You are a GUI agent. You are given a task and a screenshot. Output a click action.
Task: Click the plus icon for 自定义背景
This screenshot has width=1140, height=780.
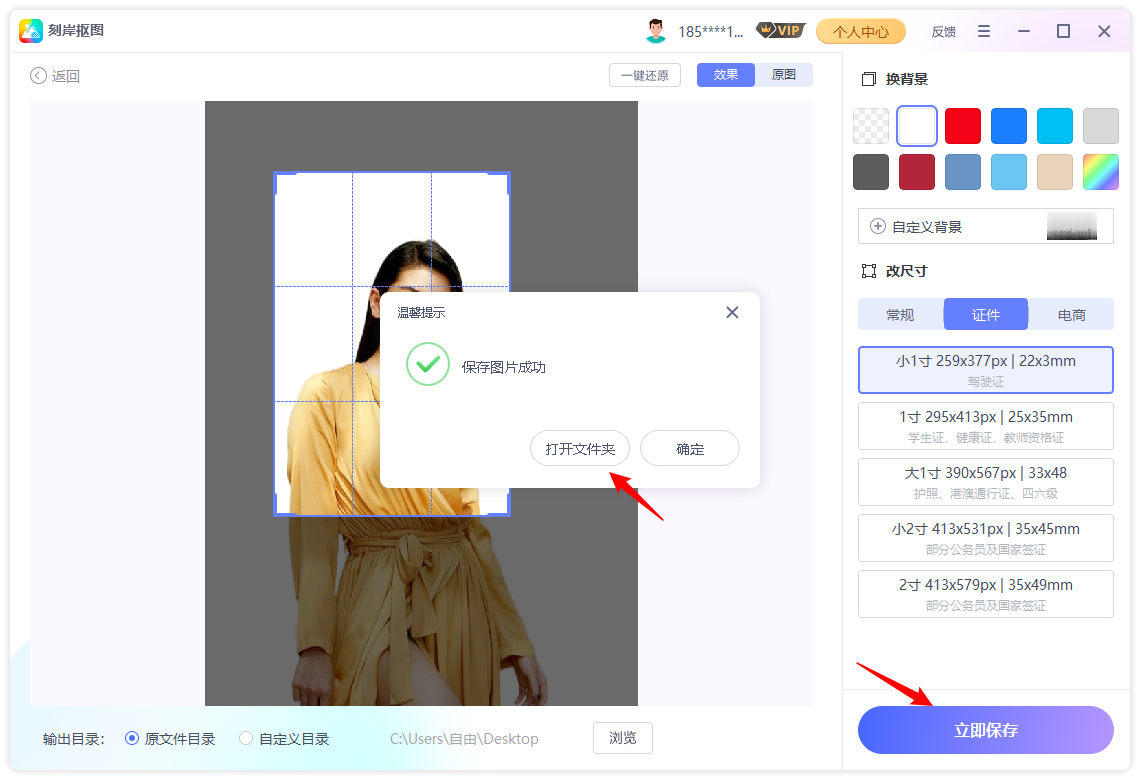[x=878, y=226]
